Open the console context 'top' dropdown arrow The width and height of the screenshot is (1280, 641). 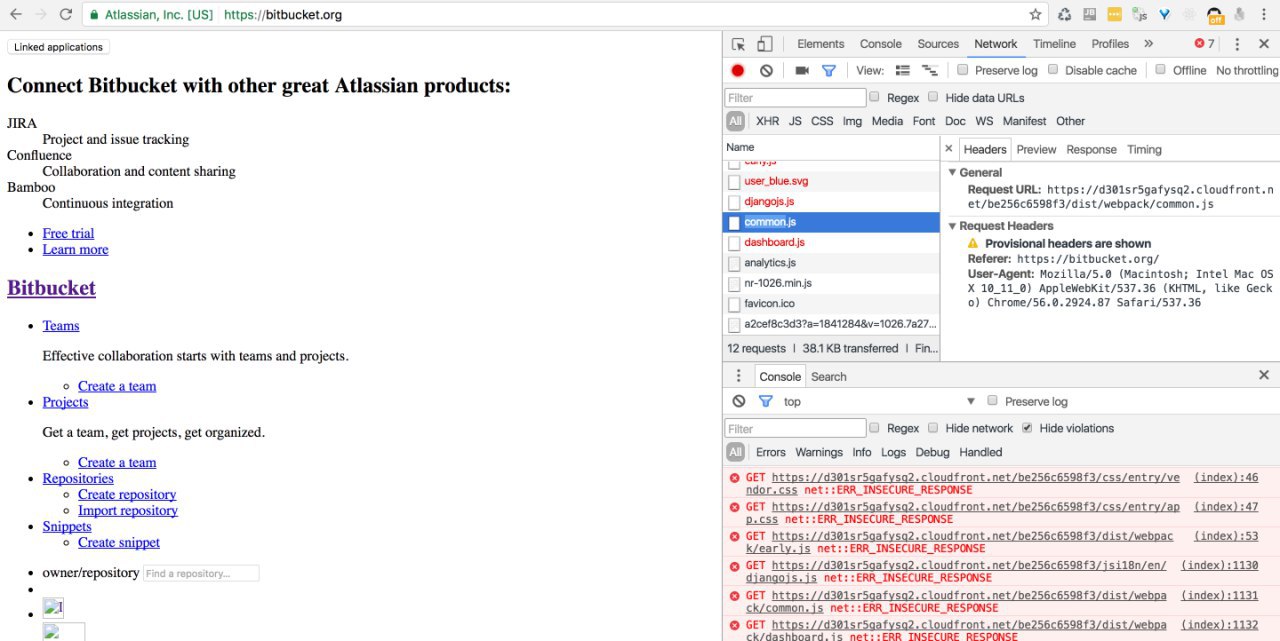[970, 401]
